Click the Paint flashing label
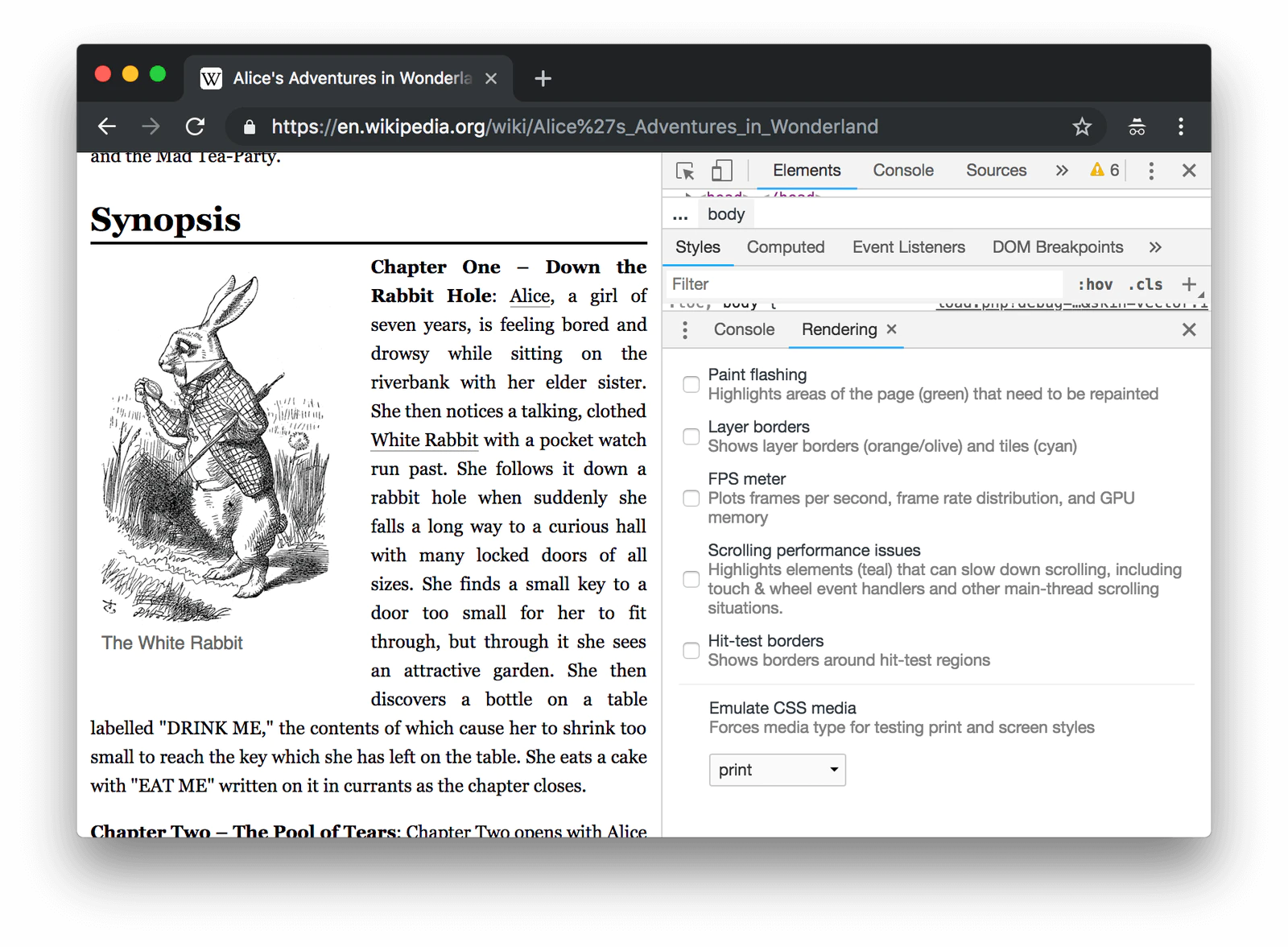1288x947 pixels. tap(758, 374)
